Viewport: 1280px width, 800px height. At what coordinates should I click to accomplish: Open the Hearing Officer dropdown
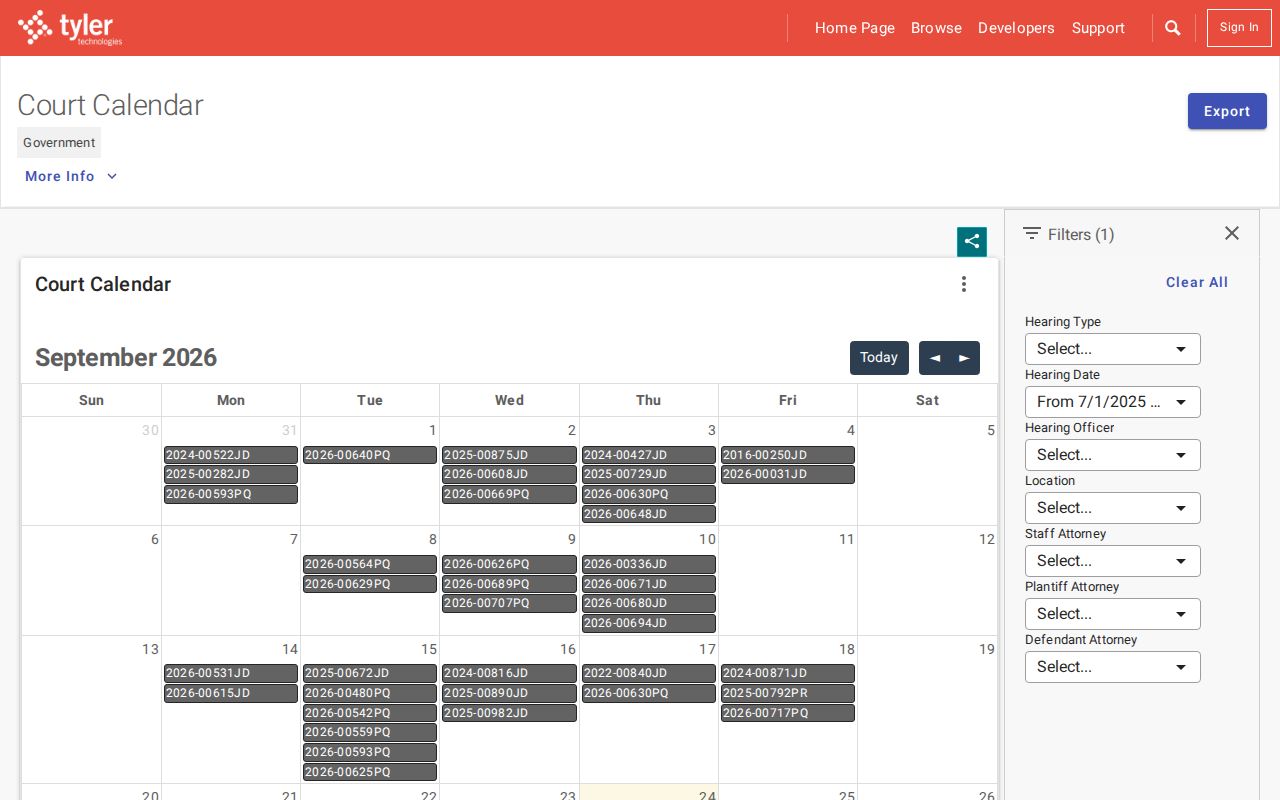(1113, 455)
